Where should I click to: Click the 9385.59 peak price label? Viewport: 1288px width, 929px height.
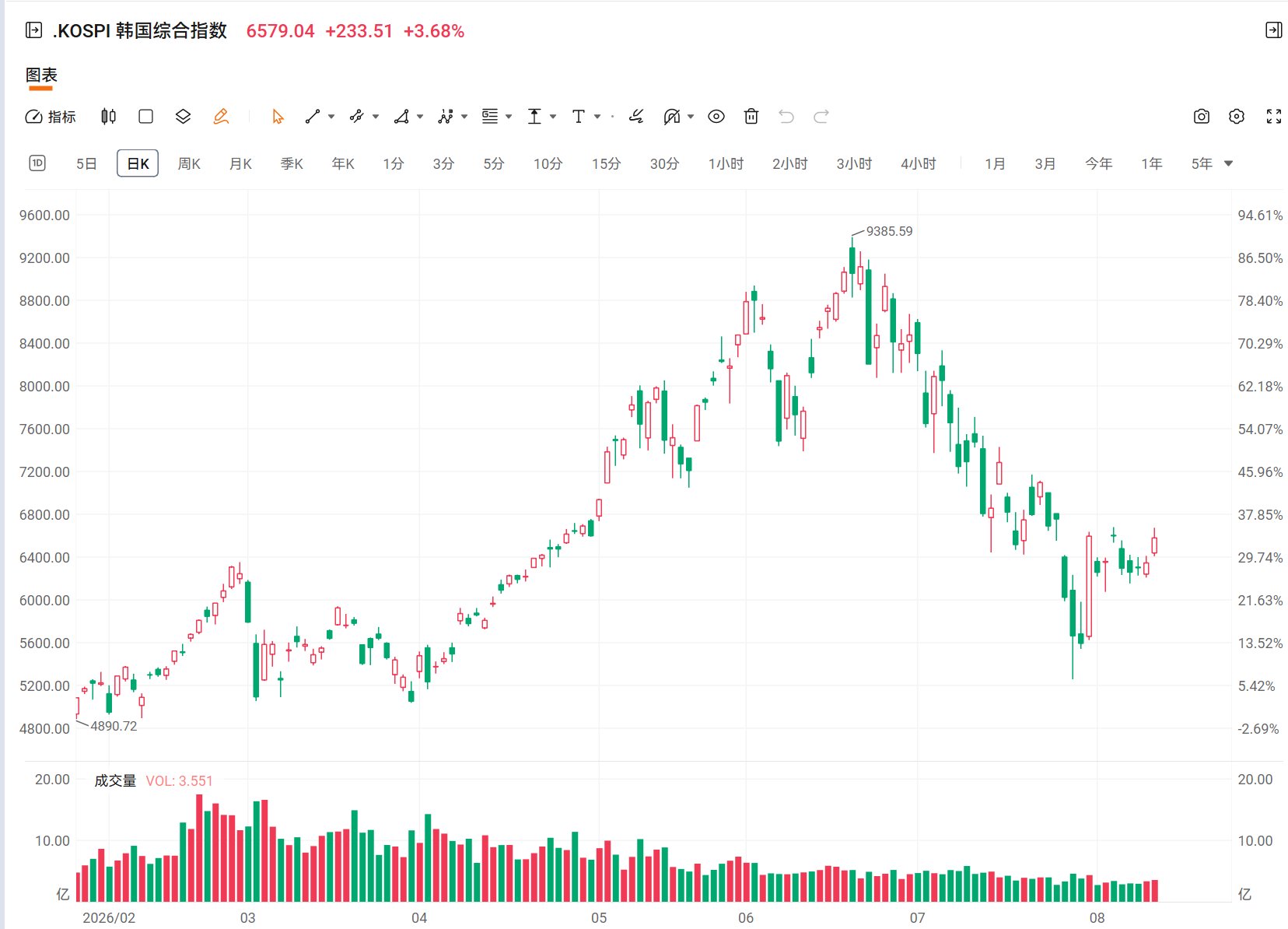click(889, 231)
